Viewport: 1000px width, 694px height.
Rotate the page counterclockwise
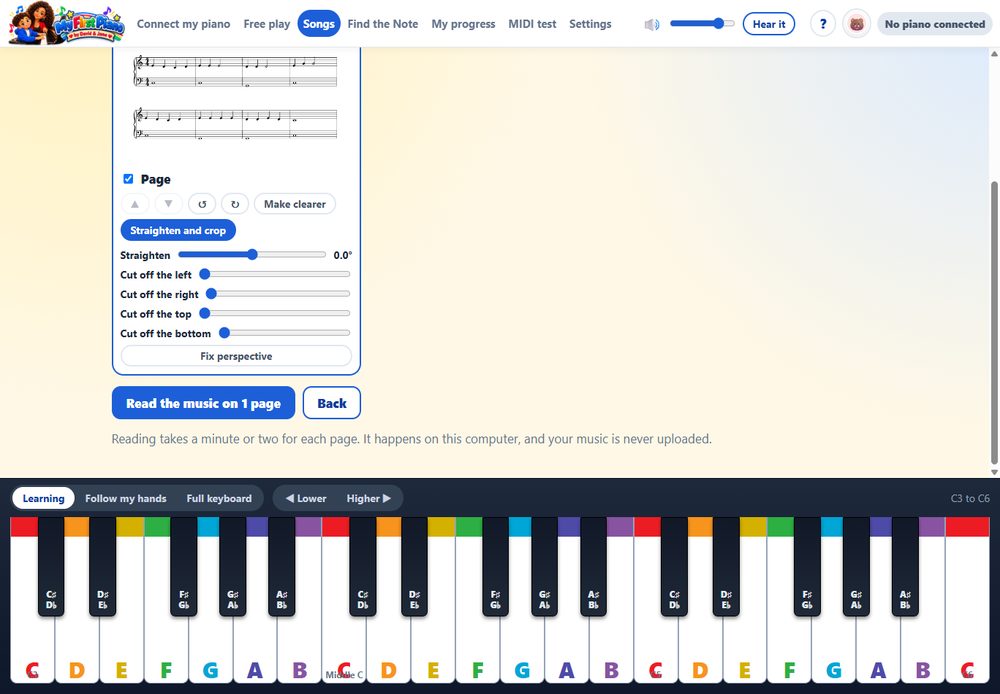[x=202, y=204]
